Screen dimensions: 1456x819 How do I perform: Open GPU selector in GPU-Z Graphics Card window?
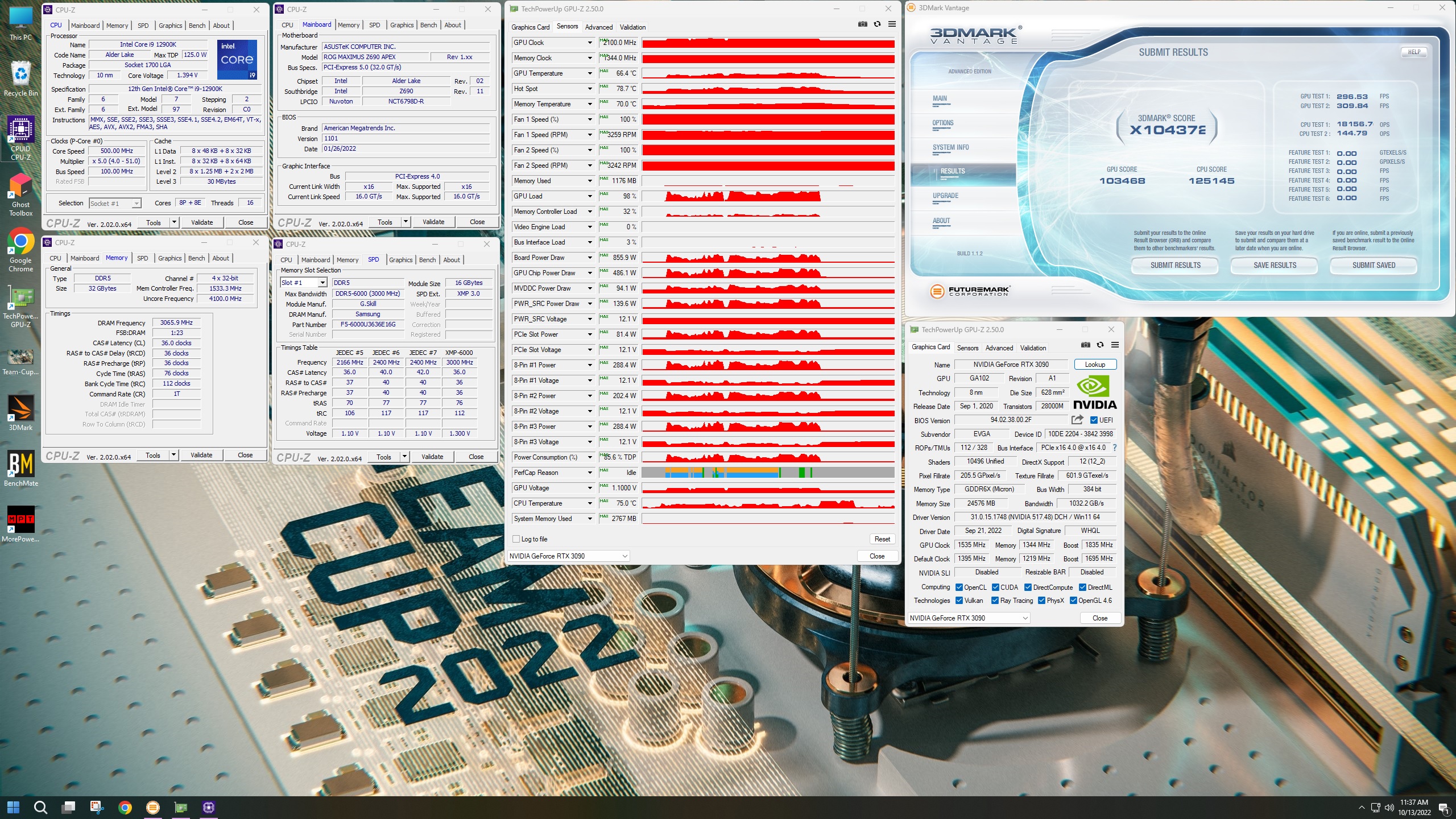[x=969, y=618]
